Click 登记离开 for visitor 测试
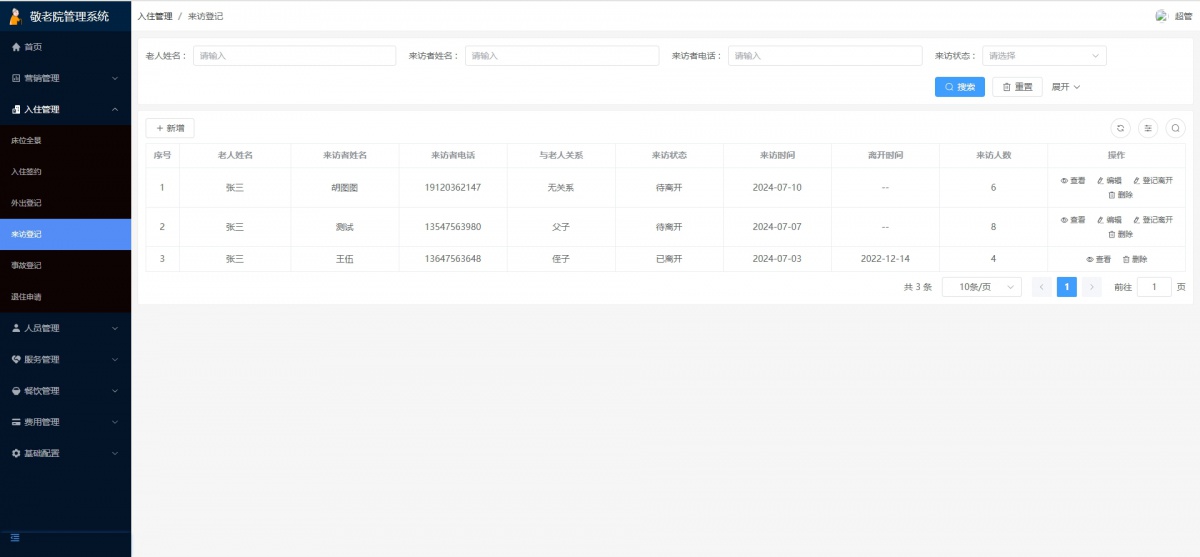 pyautogui.click(x=1152, y=220)
